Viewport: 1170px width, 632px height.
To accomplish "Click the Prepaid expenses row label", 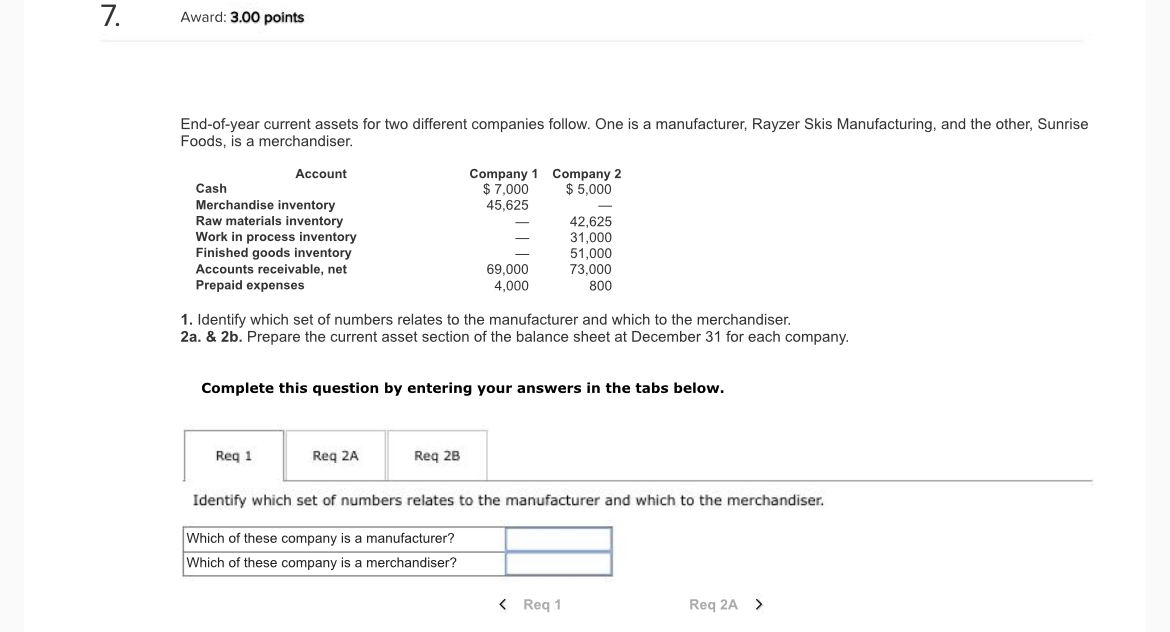I will 250,285.
